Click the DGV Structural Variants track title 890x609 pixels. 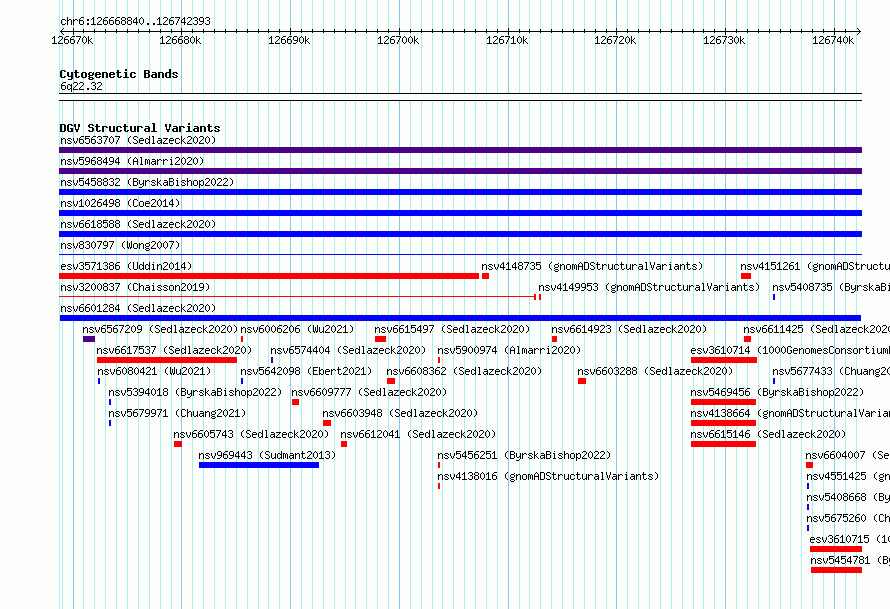[140, 128]
